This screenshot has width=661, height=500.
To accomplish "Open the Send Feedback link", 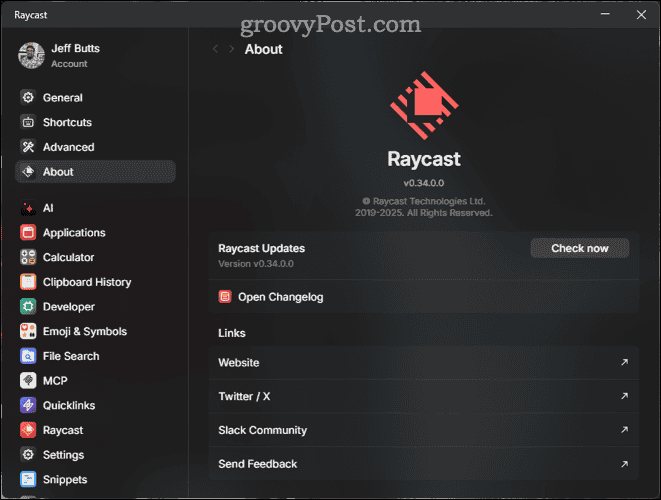I will 424,464.
